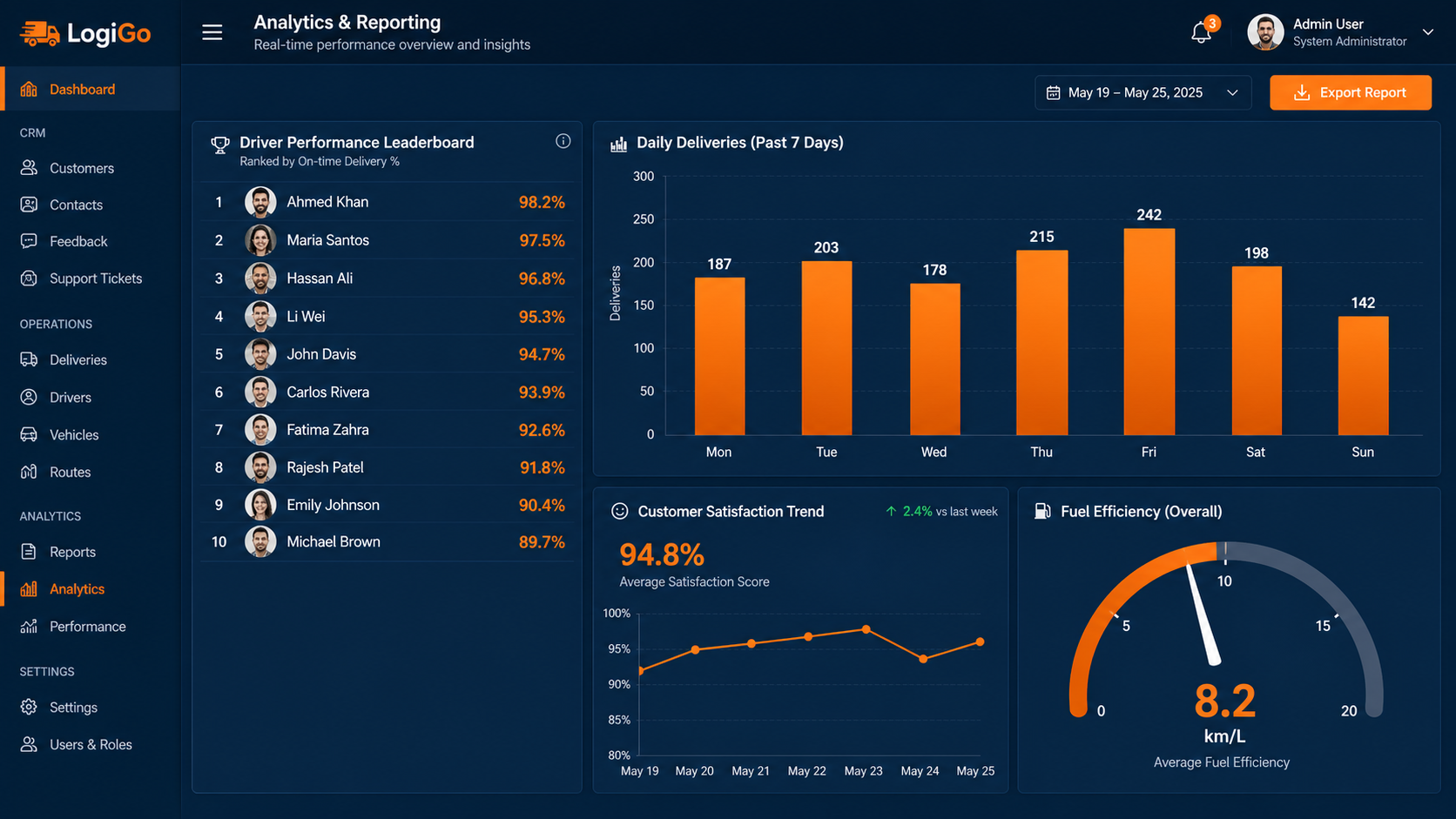Click the Performance chart icon

(29, 627)
